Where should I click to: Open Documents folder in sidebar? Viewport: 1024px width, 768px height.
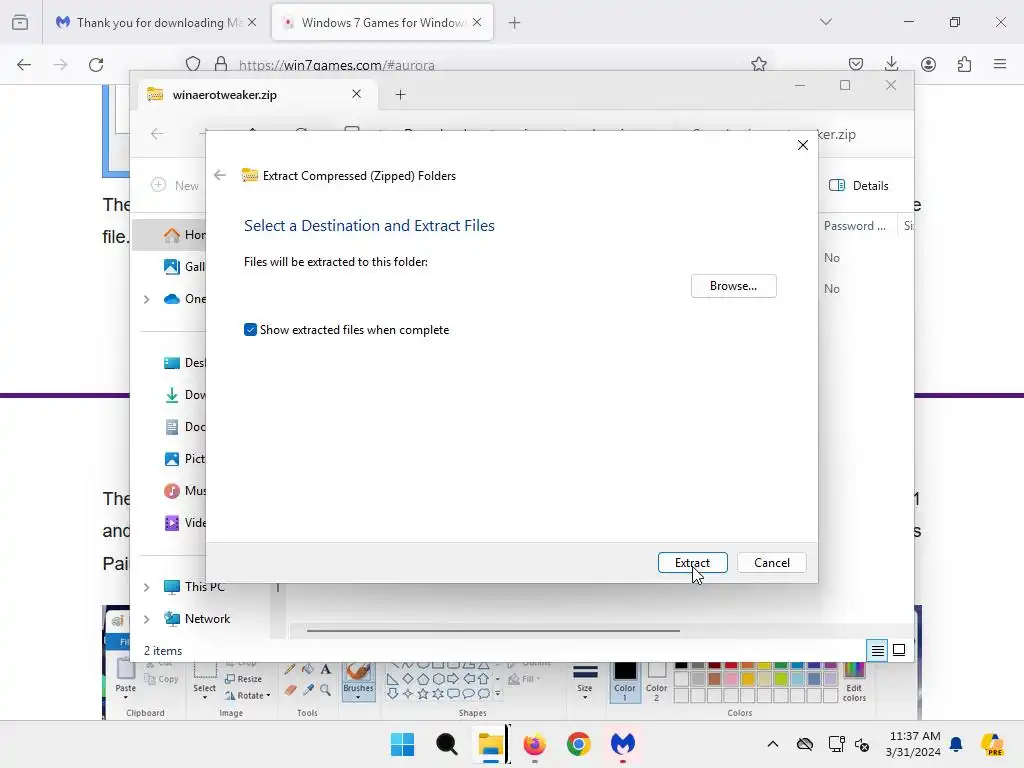pos(185,426)
